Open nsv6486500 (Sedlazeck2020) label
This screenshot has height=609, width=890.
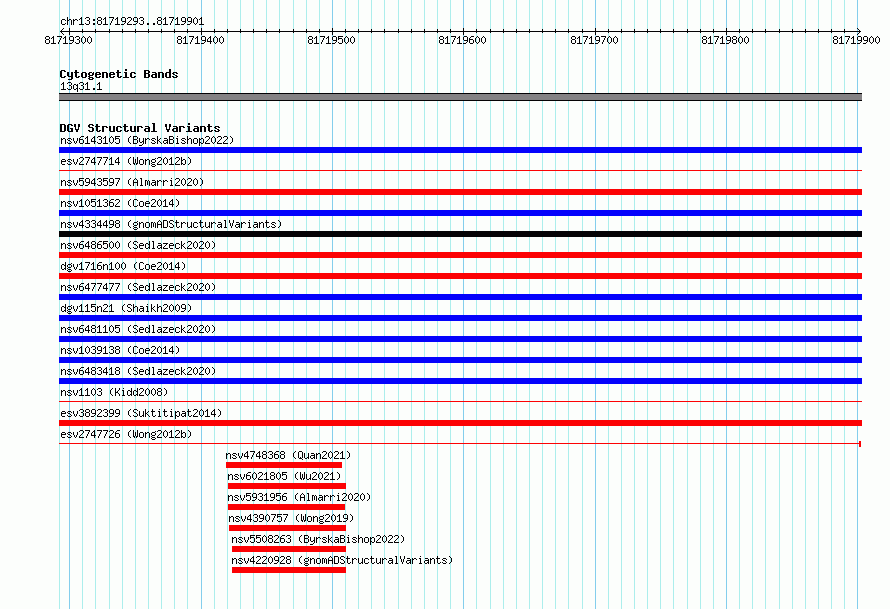pos(138,245)
